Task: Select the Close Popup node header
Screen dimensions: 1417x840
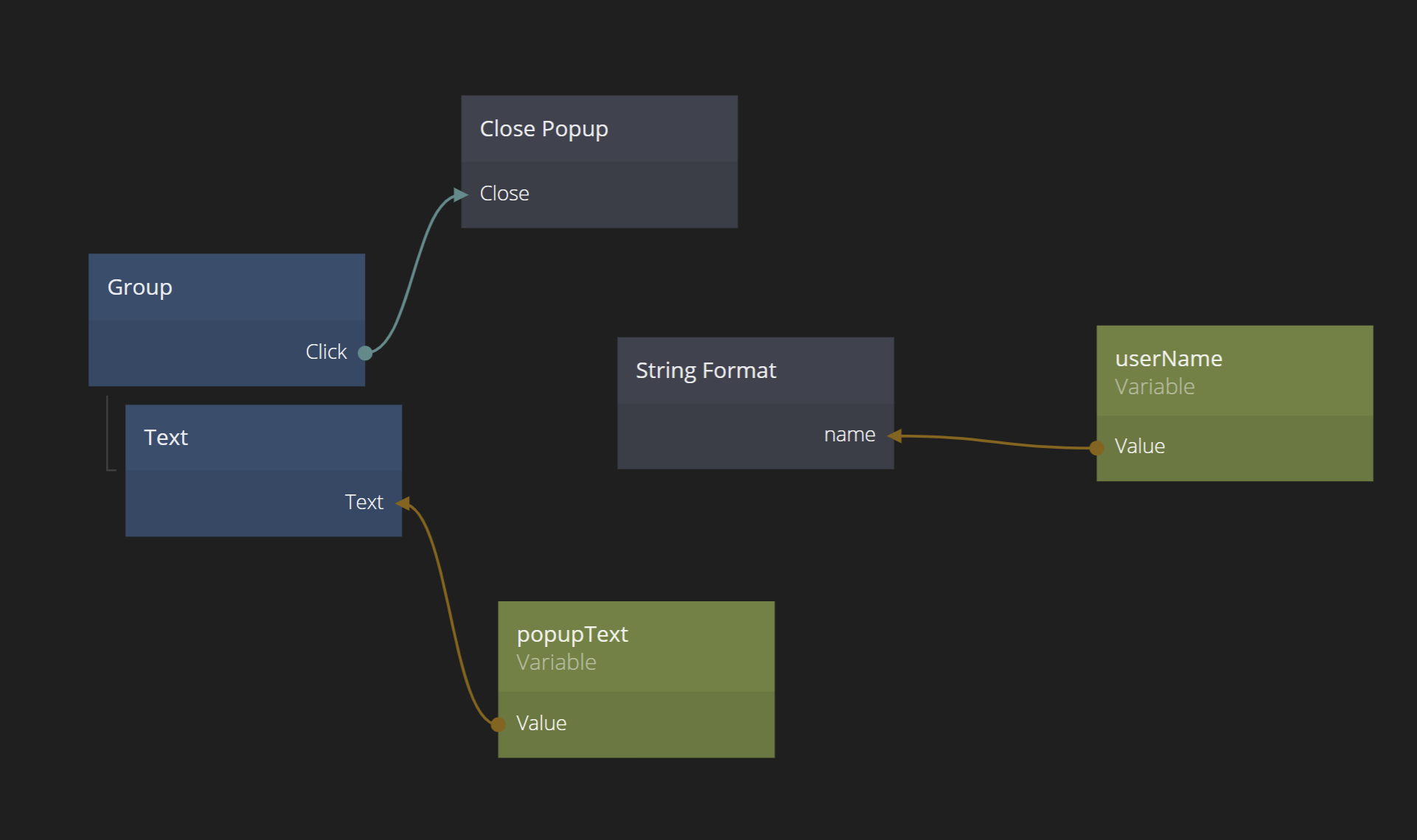Action: [599, 129]
